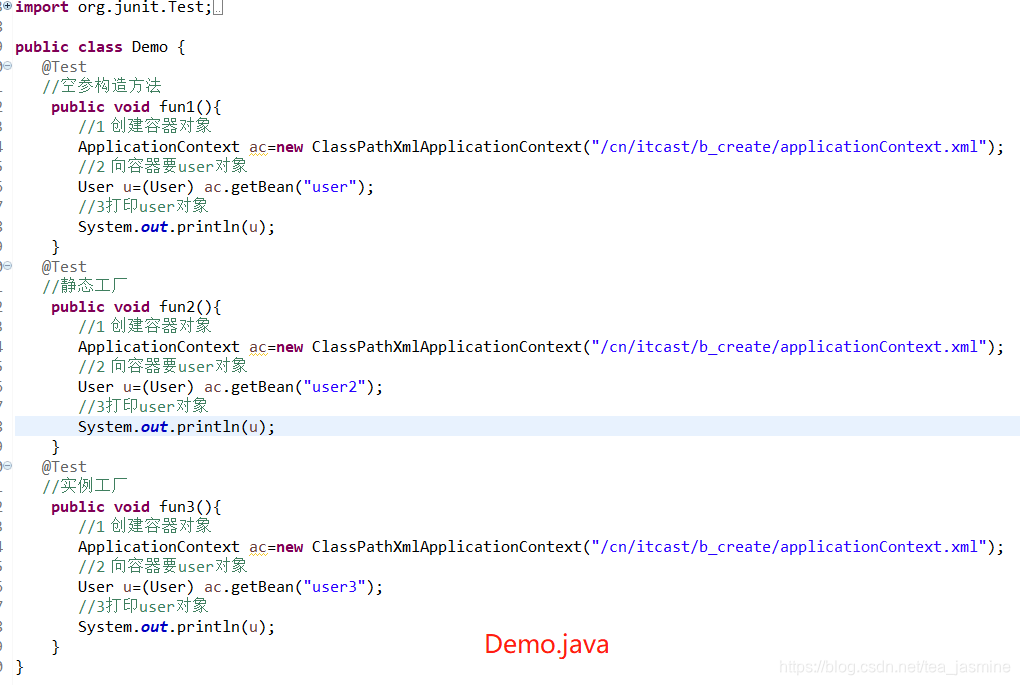
Task: Click the applicationContext.xml path string in fun1
Action: (x=788, y=147)
